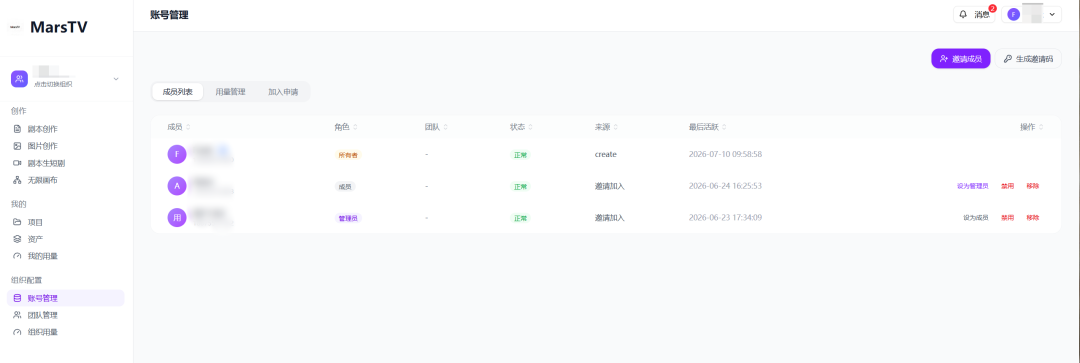Select 账号管理 in sidebar

[65, 298]
